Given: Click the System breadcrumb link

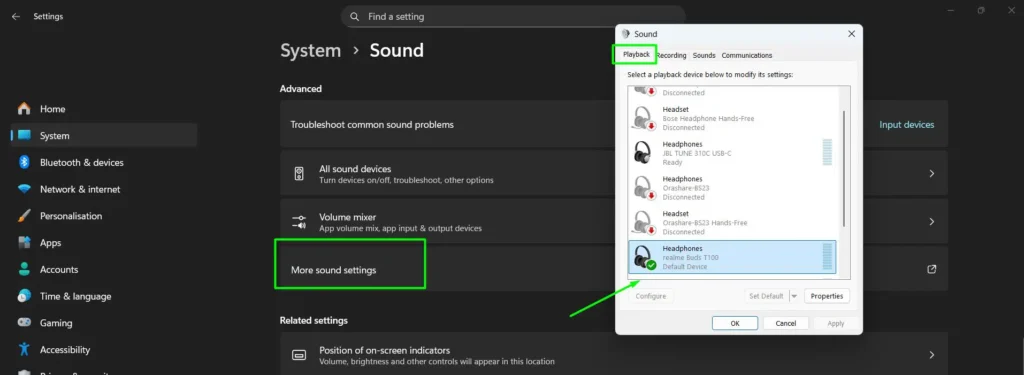Looking at the screenshot, I should [310, 50].
